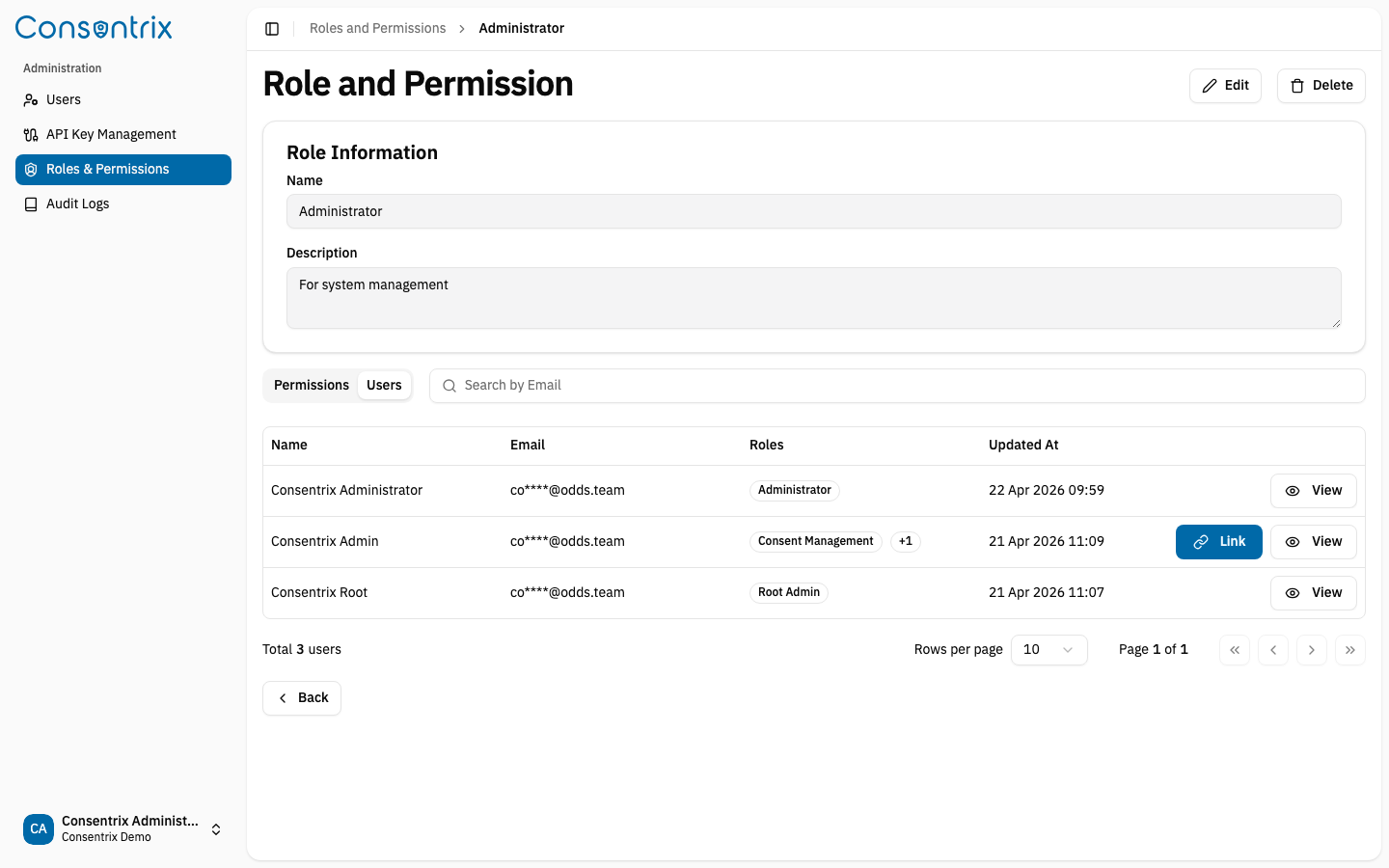Click the Description text area

[813, 298]
